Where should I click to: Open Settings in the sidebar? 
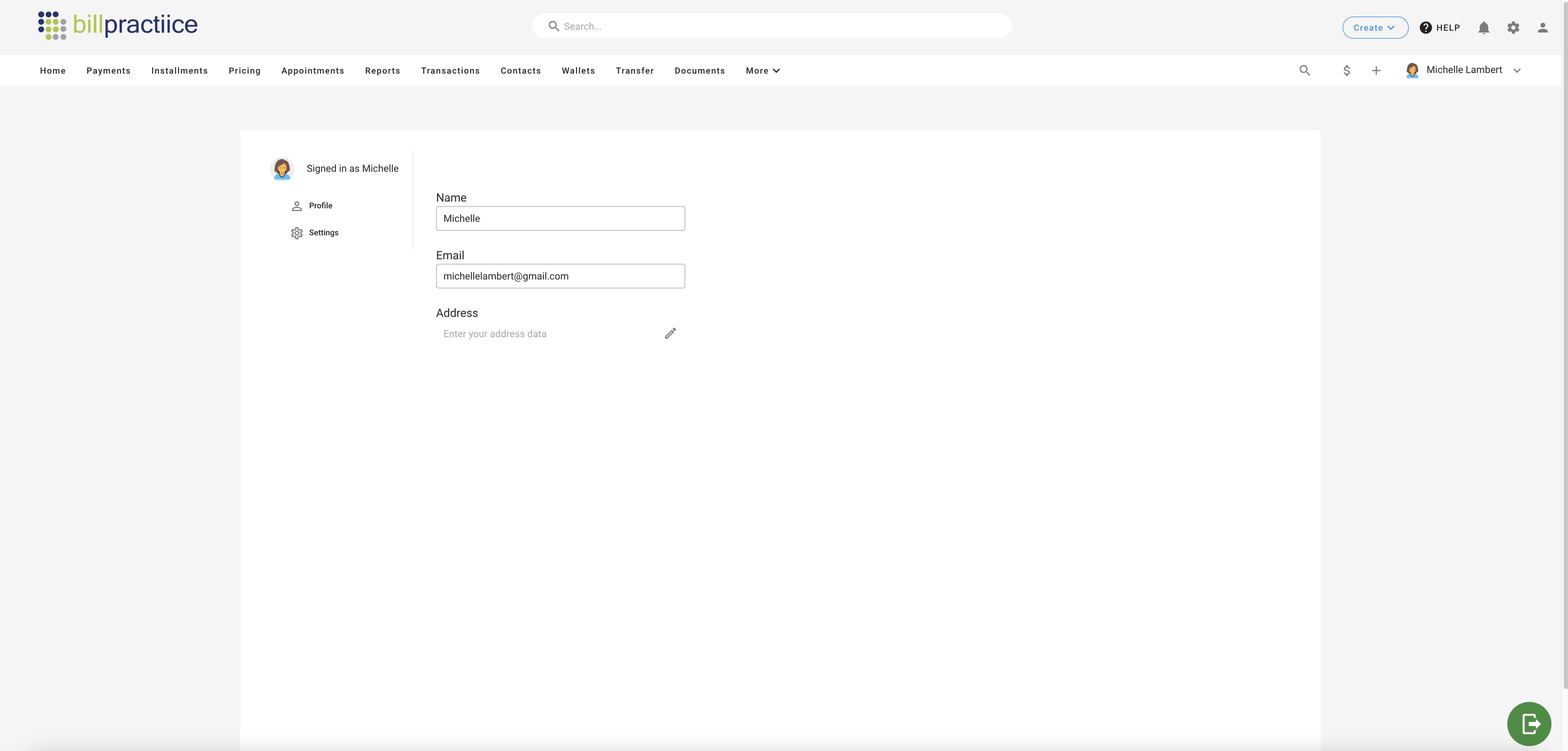pos(323,233)
